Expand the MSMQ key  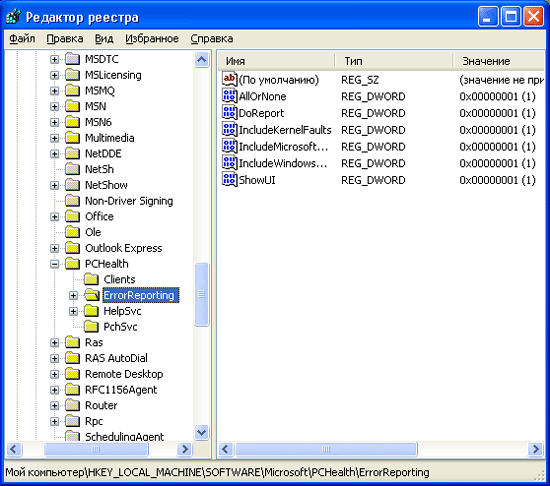pos(54,91)
